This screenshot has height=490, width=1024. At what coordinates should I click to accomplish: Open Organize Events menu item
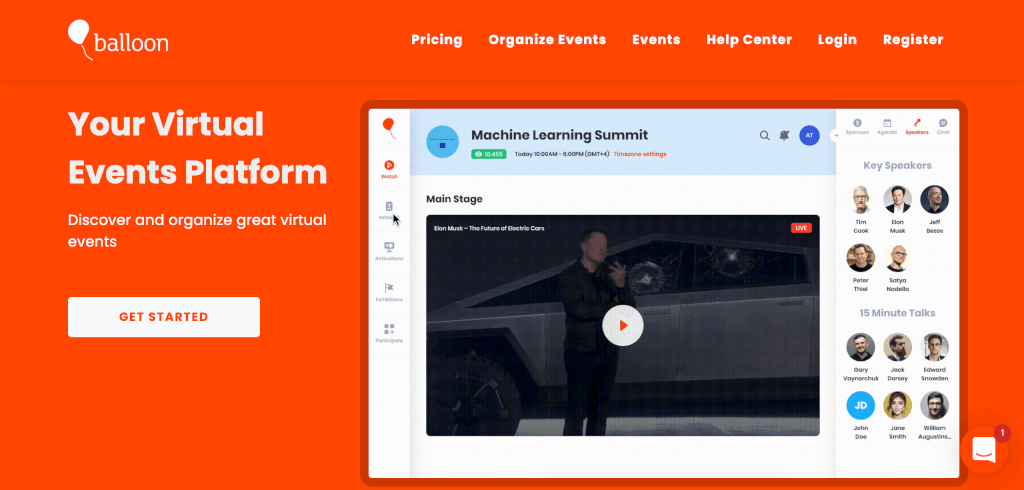coord(547,40)
